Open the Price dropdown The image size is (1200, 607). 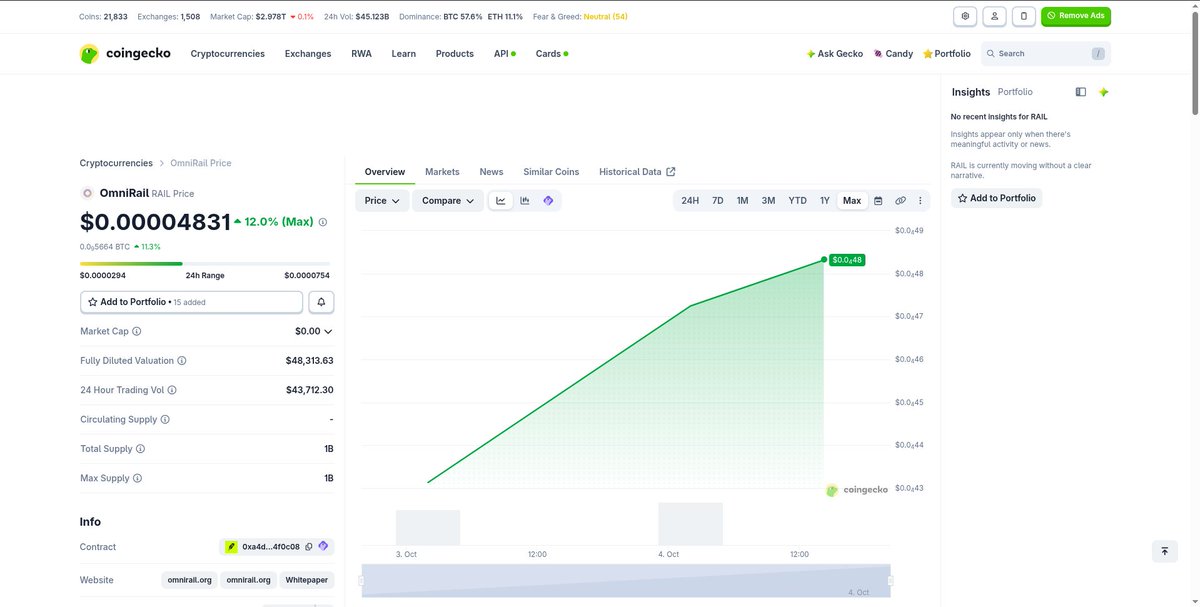coord(382,201)
